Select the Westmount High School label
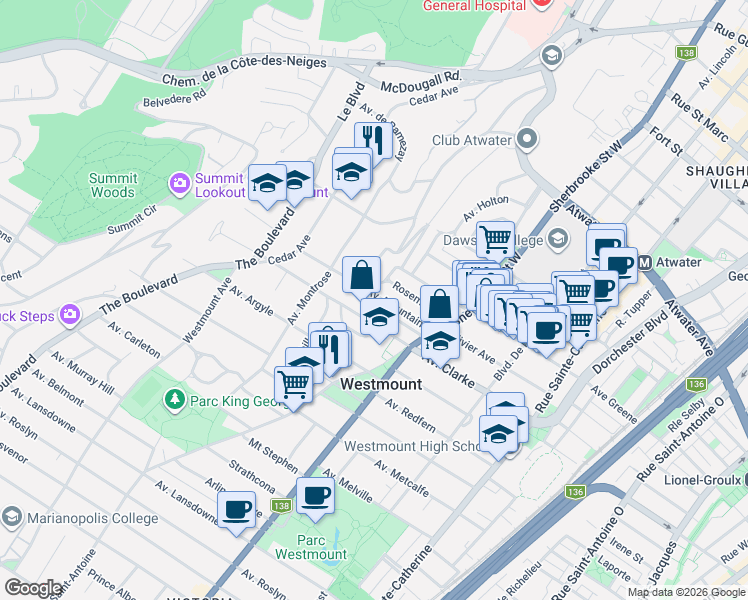The image size is (748, 600). click(x=413, y=446)
